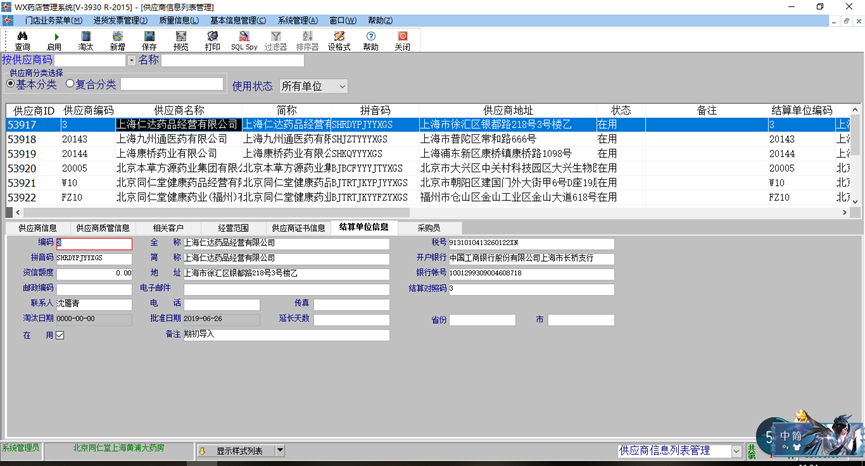865x466 pixels.
Task: Click the 编码 field with red border
Action: [x=94, y=243]
